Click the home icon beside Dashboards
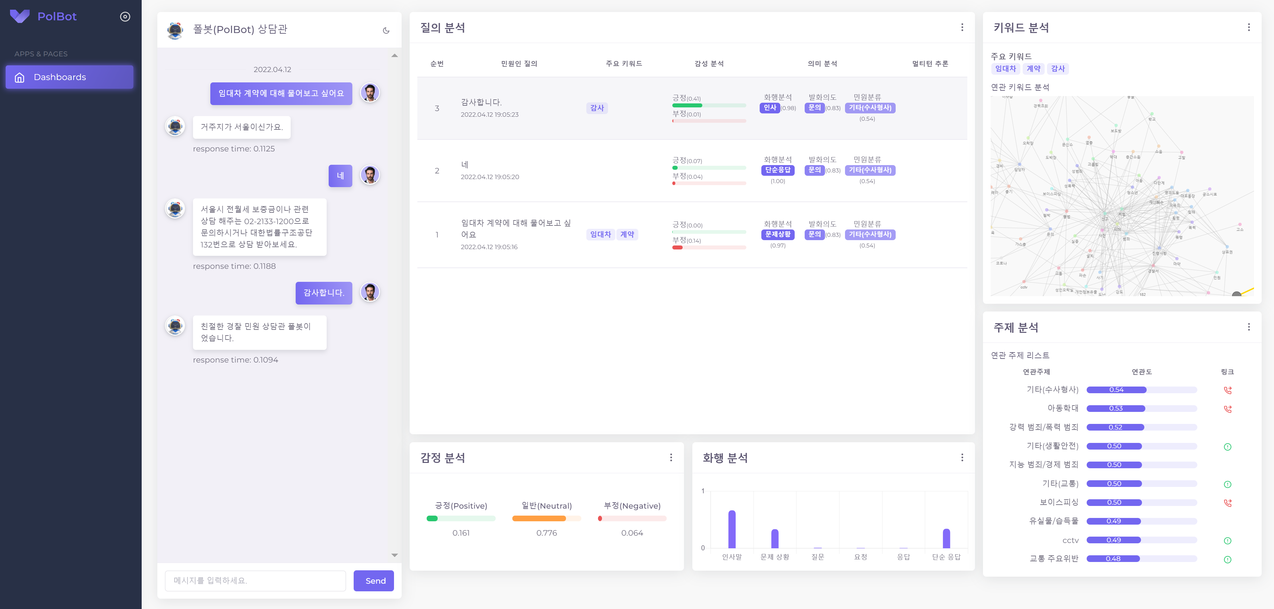This screenshot has height=609, width=1274. pyautogui.click(x=19, y=77)
